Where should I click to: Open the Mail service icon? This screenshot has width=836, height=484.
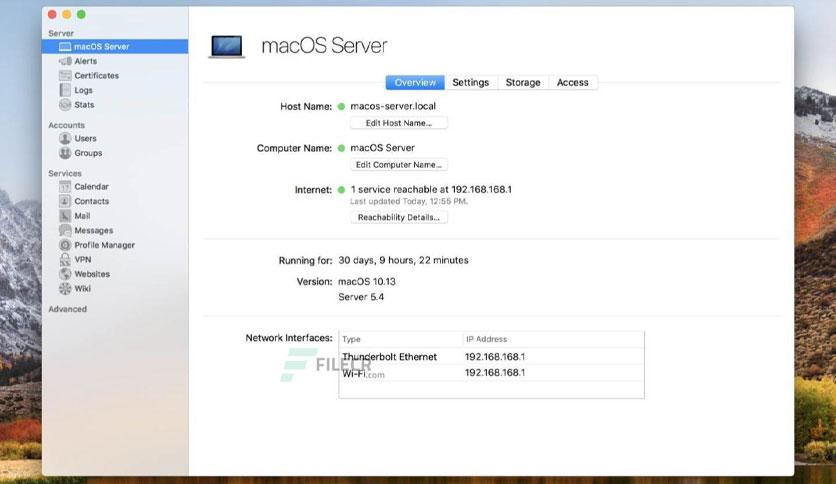[x=65, y=215]
